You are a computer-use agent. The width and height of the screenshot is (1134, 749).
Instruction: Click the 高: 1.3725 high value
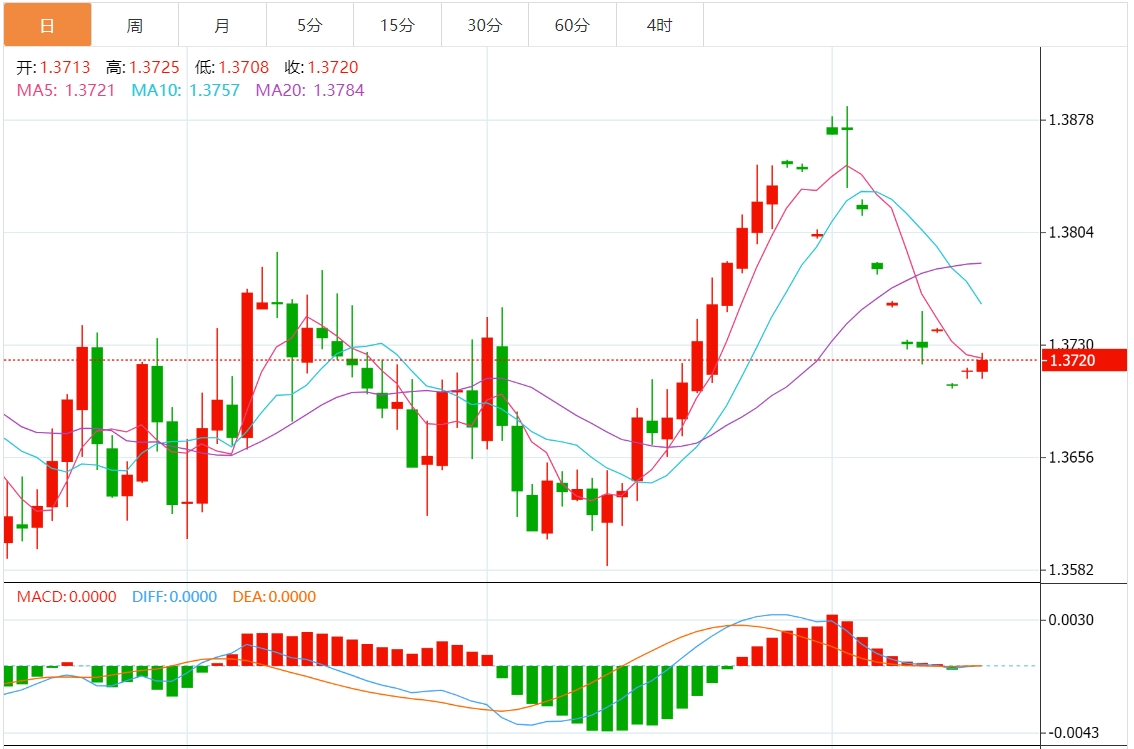142,67
